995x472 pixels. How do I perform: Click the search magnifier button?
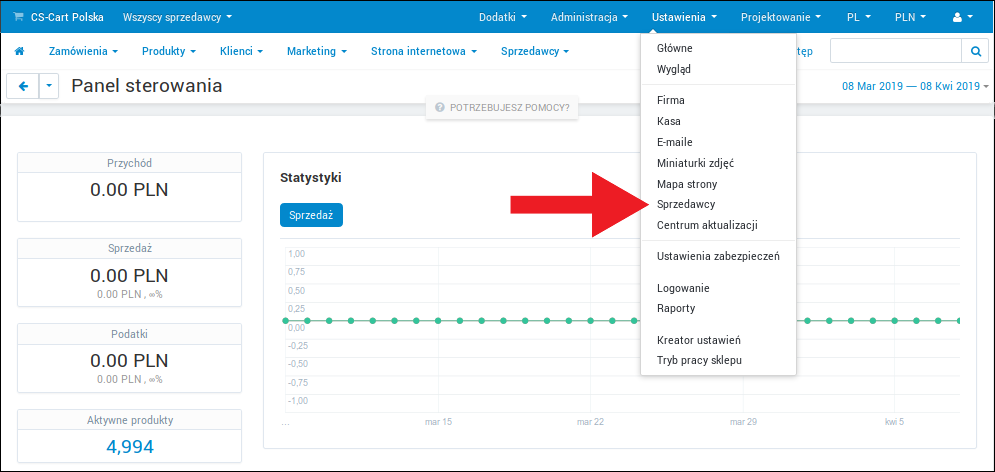[x=974, y=51]
